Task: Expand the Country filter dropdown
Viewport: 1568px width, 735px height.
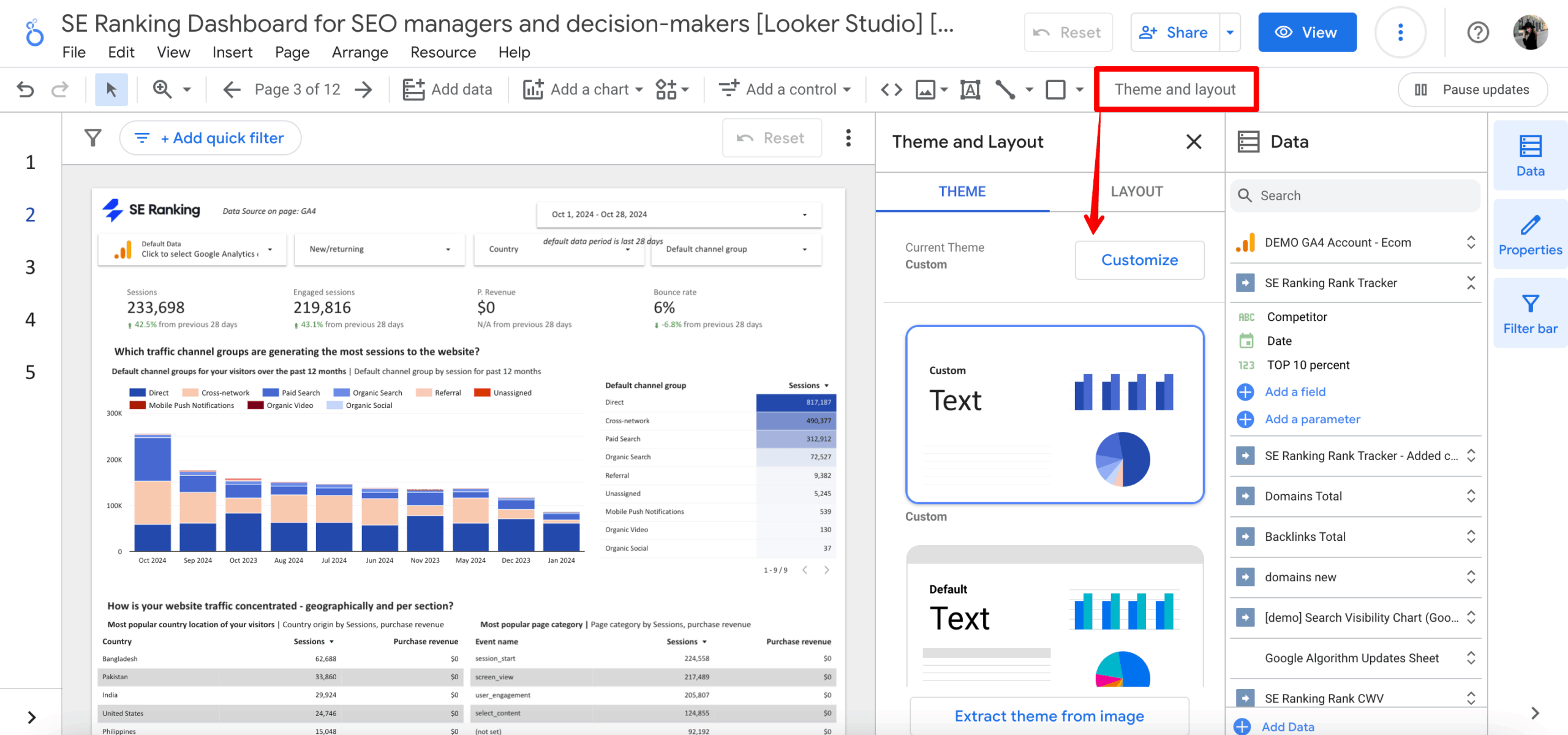Action: [x=627, y=249]
